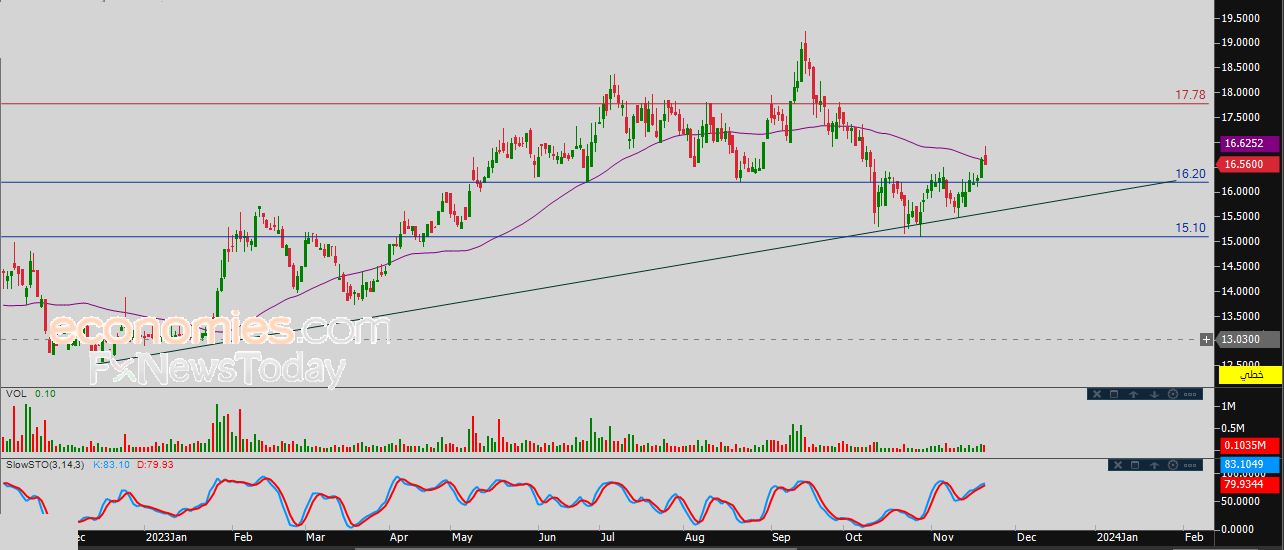Select the VOL indicator label
This screenshot has height=550, width=1284.
16,394
